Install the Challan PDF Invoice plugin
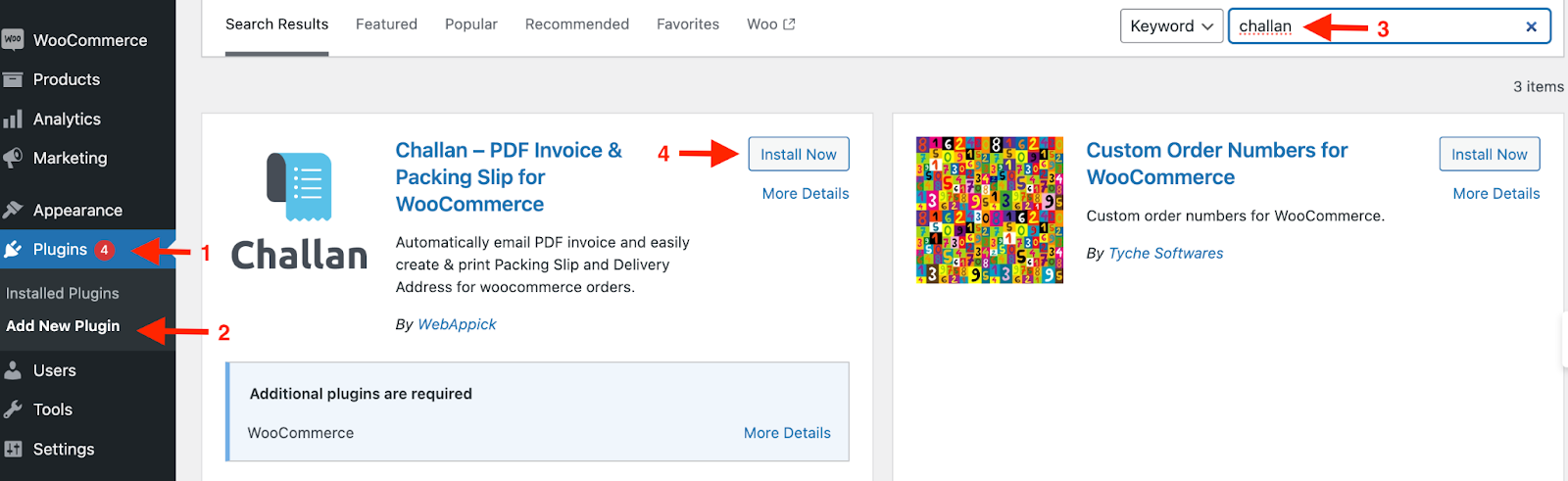Image resolution: width=1568 pixels, height=481 pixels. [x=799, y=154]
